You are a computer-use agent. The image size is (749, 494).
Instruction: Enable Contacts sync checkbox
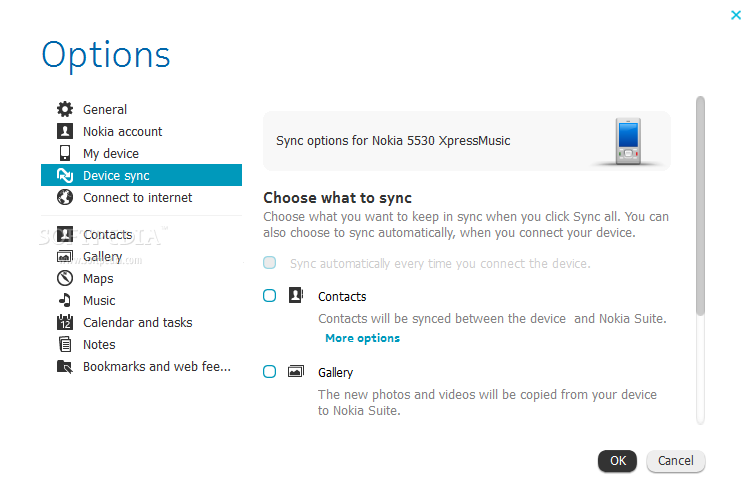pos(269,296)
